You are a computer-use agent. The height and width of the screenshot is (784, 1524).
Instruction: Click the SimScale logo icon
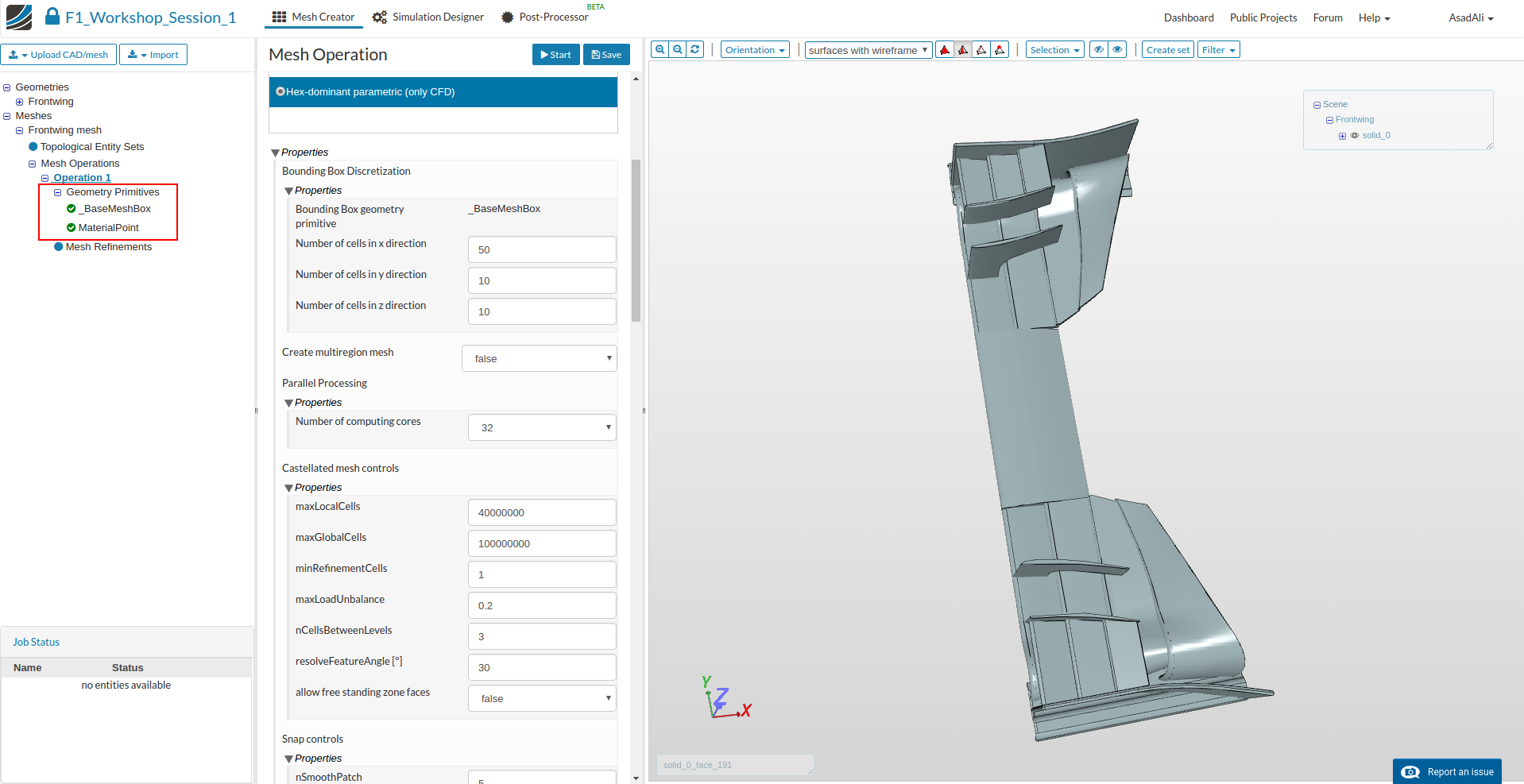point(19,17)
